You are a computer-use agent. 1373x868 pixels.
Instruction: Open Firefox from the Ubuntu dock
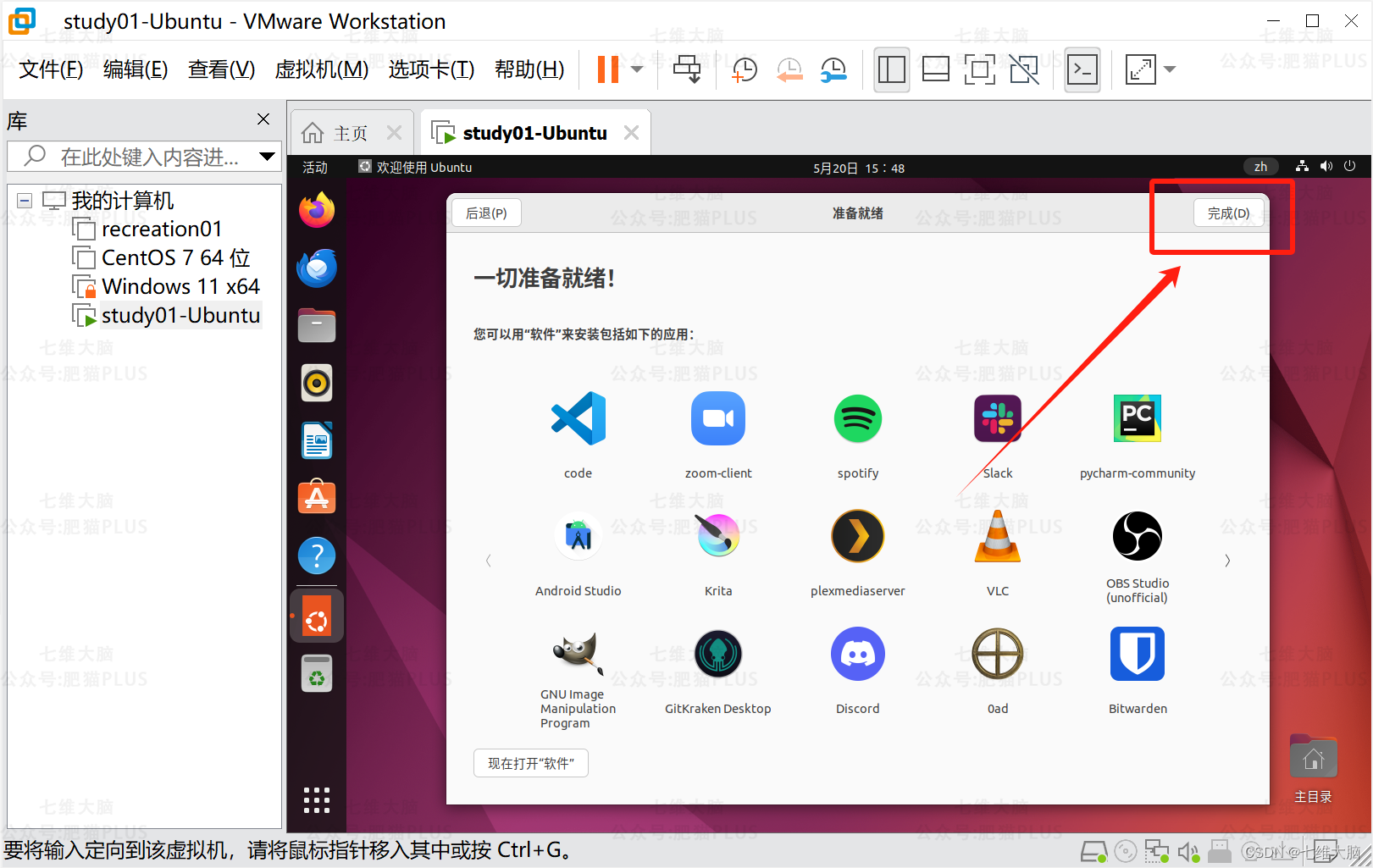(x=317, y=210)
